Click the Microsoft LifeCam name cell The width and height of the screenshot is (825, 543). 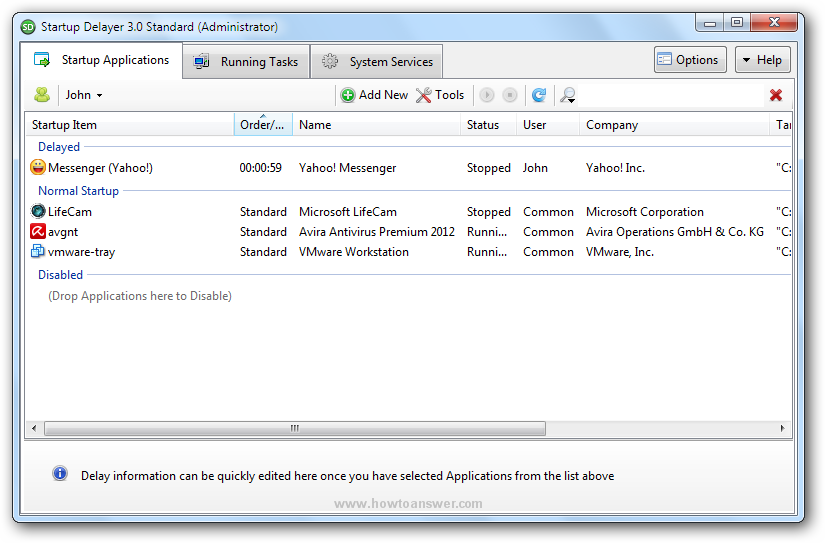tap(348, 212)
